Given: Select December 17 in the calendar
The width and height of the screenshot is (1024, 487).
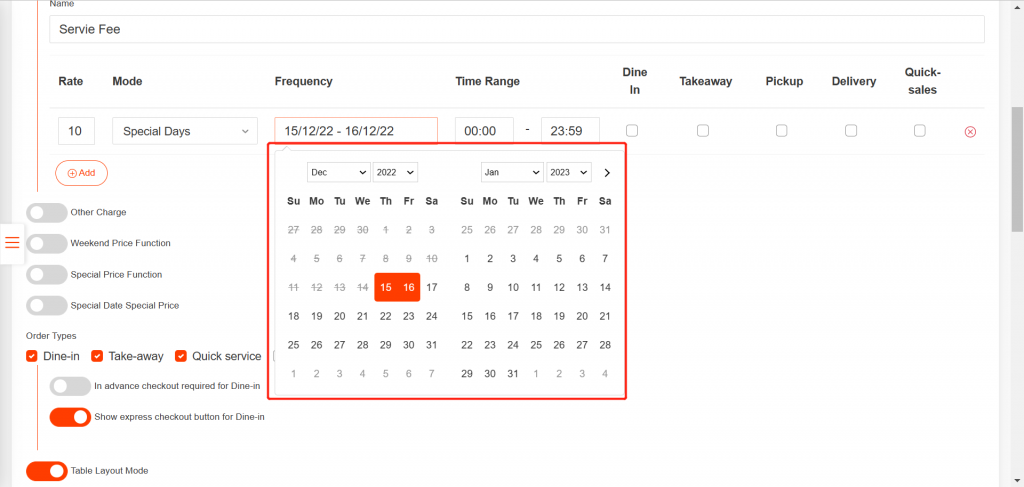Looking at the screenshot, I should click(432, 288).
